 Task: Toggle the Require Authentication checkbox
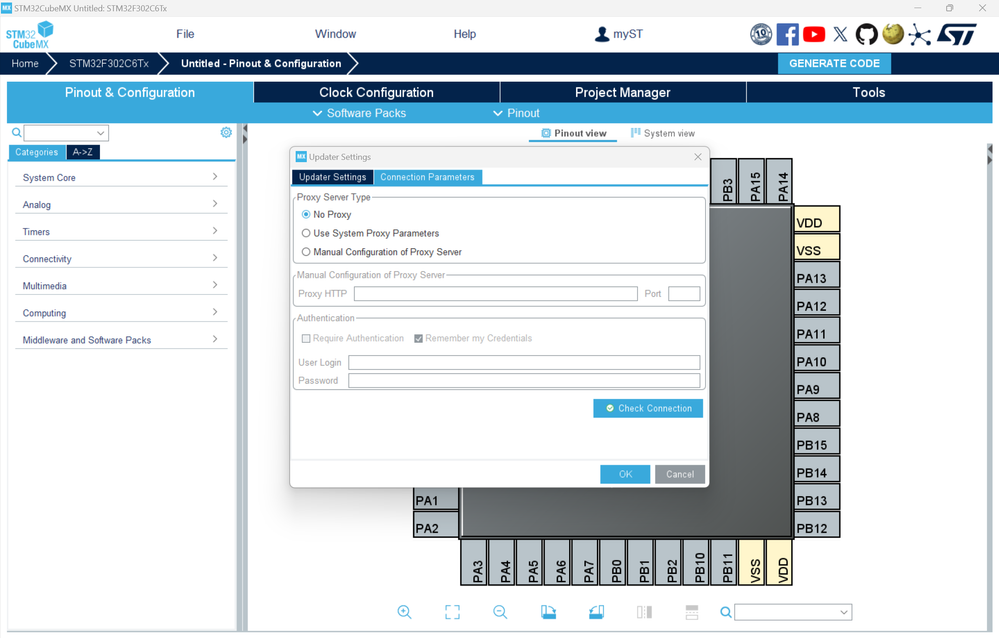pos(306,338)
